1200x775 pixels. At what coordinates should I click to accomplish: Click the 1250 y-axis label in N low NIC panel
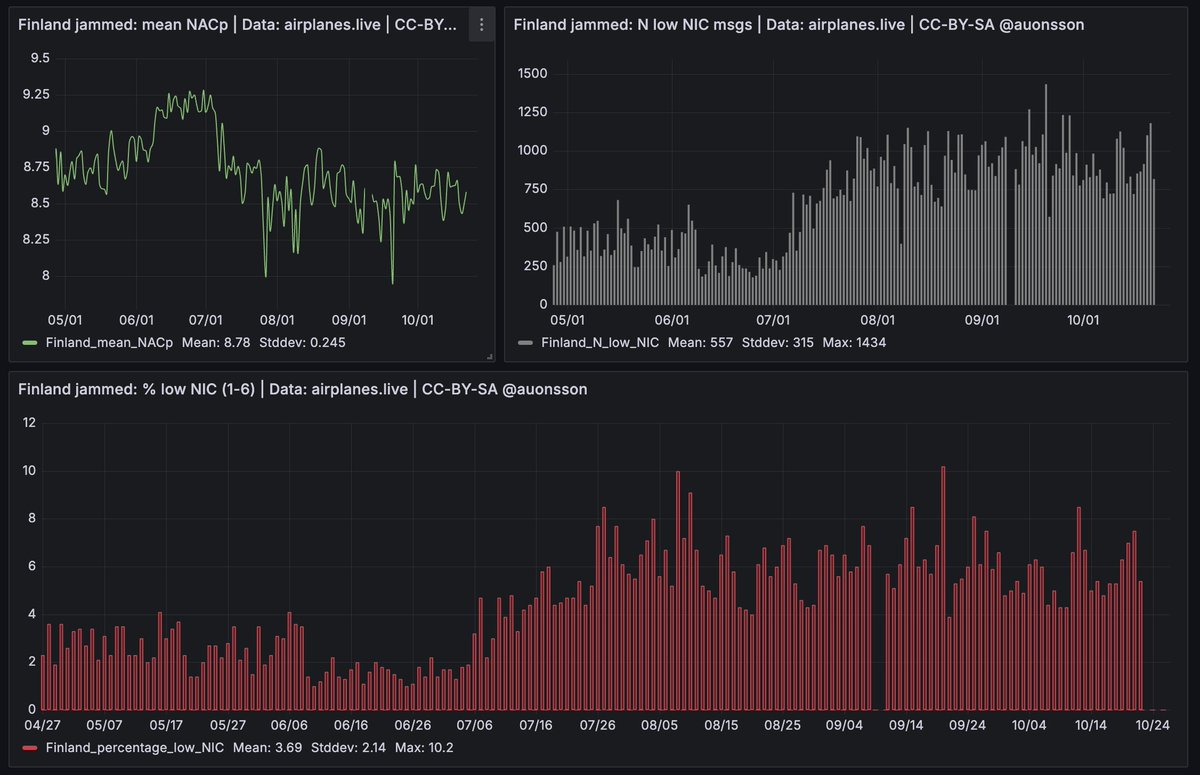coord(532,112)
